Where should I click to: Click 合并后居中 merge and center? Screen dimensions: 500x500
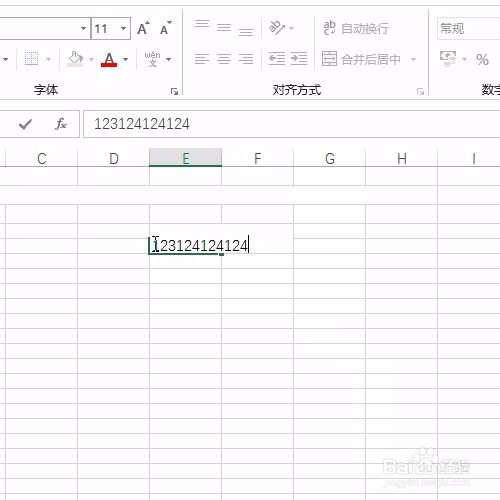[x=361, y=59]
